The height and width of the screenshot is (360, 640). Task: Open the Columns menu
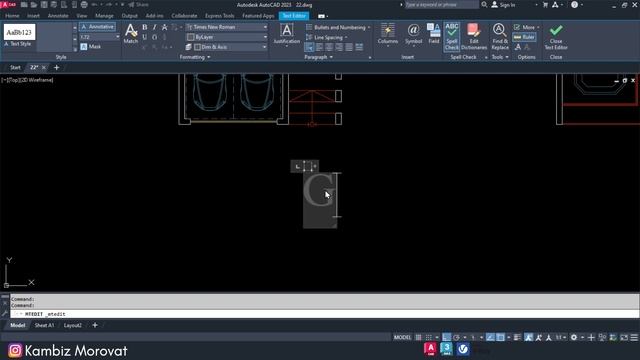pyautogui.click(x=388, y=34)
